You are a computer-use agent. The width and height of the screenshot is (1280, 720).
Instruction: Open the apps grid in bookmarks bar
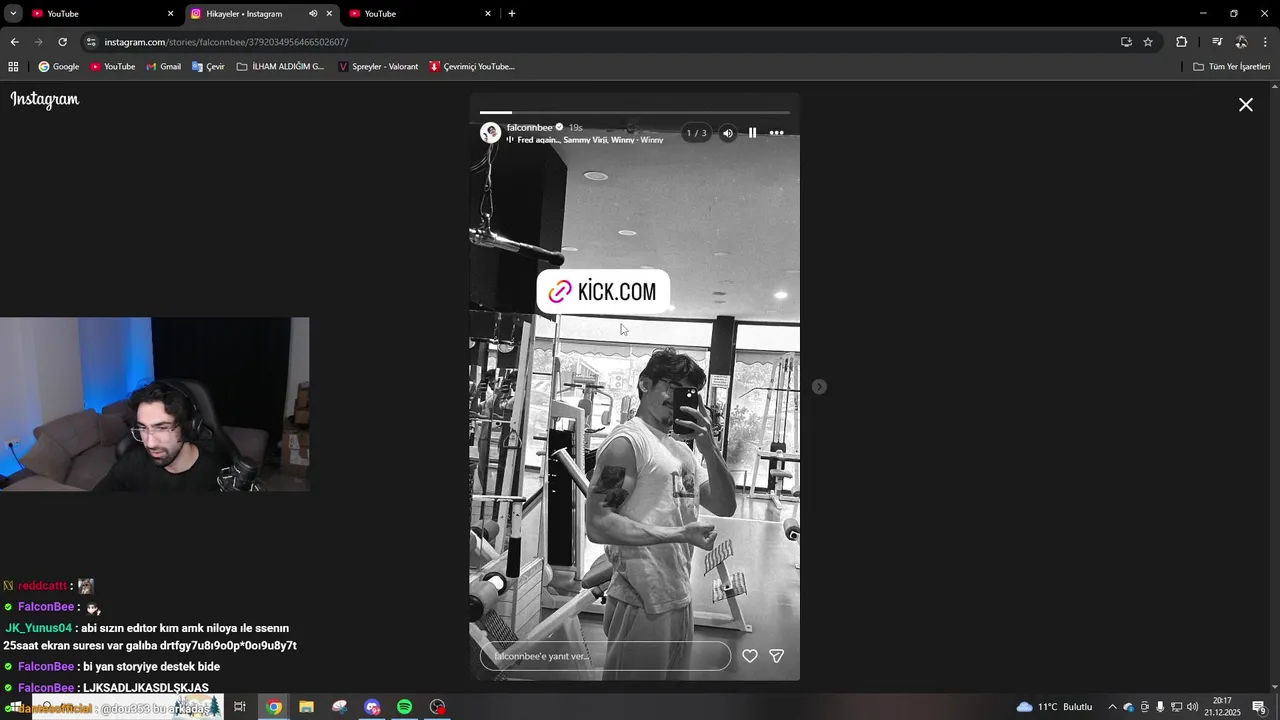13,67
